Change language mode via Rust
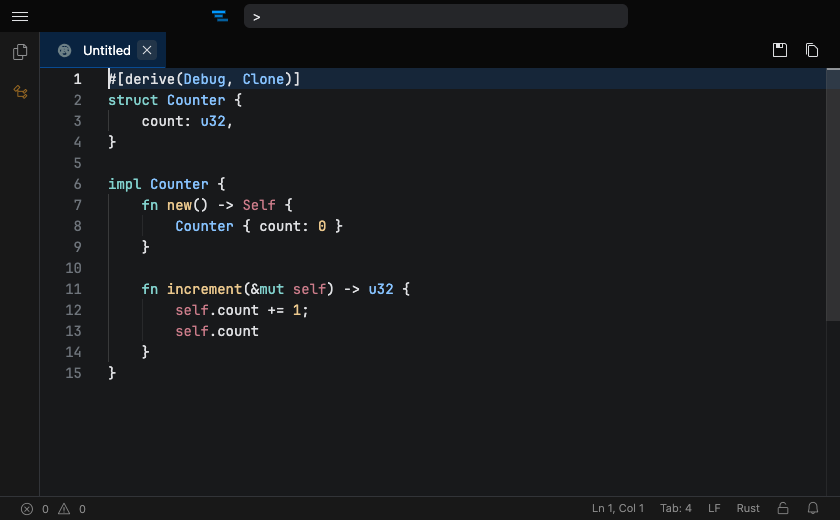Screen dimensions: 840x520 pos(748,508)
